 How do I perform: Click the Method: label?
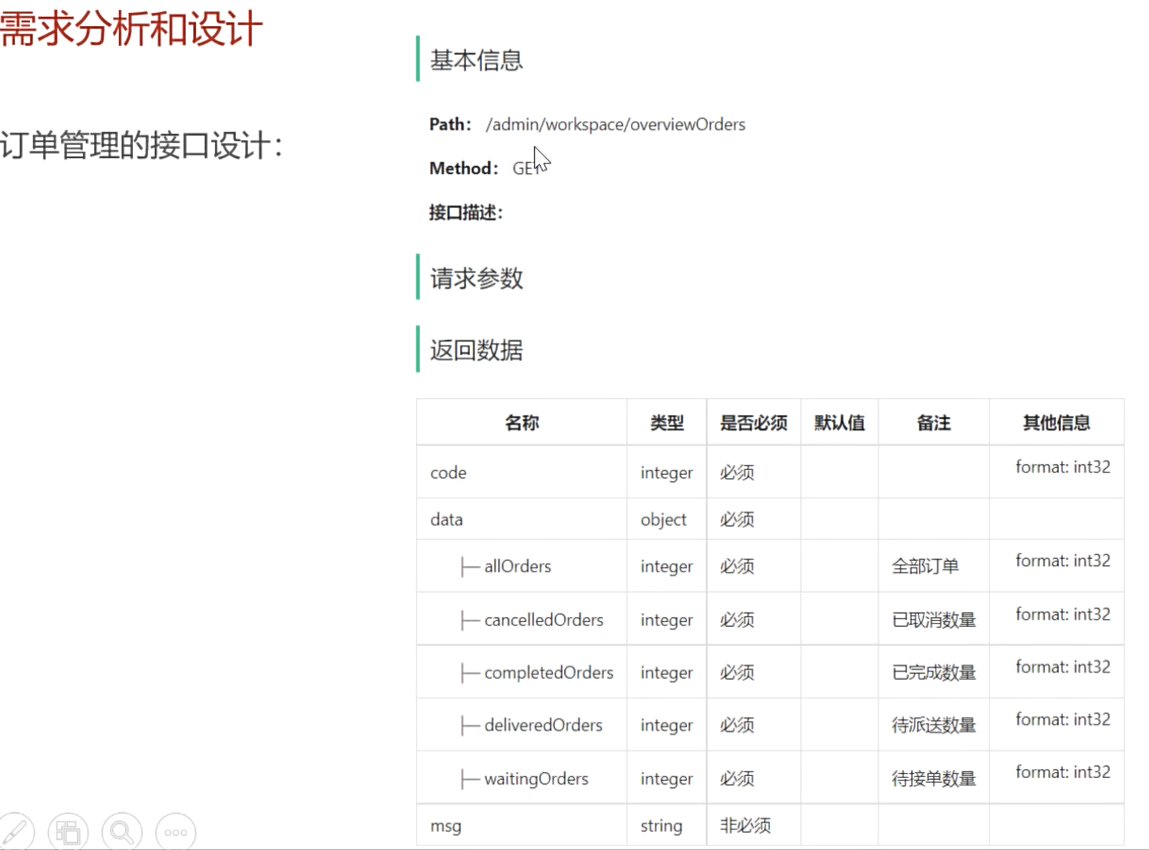click(464, 169)
